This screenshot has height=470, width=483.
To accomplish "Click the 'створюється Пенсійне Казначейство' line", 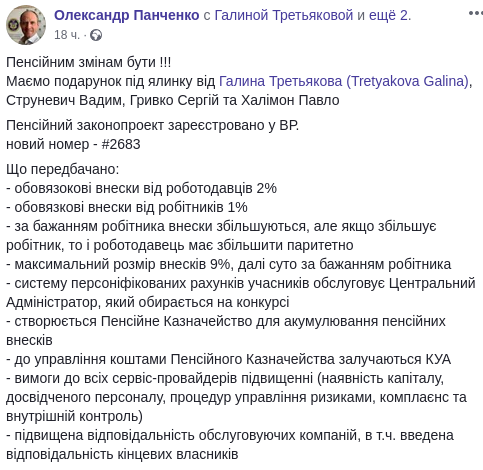I will pos(226,331).
